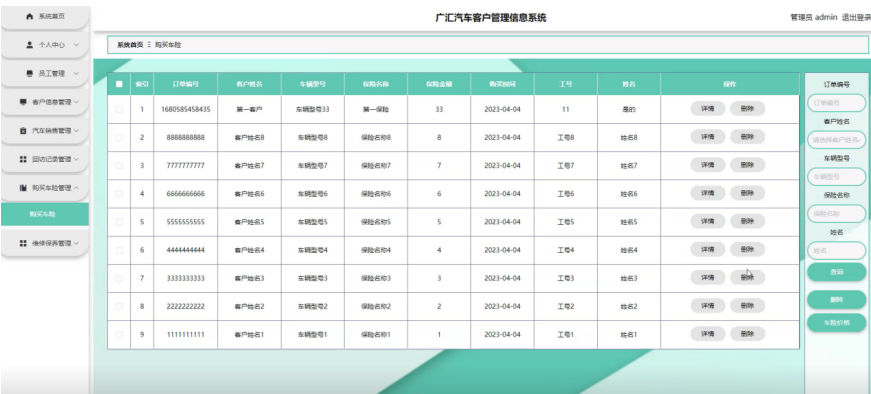Click the 车辆型号 search input field
871x394 pixels.
click(x=836, y=177)
